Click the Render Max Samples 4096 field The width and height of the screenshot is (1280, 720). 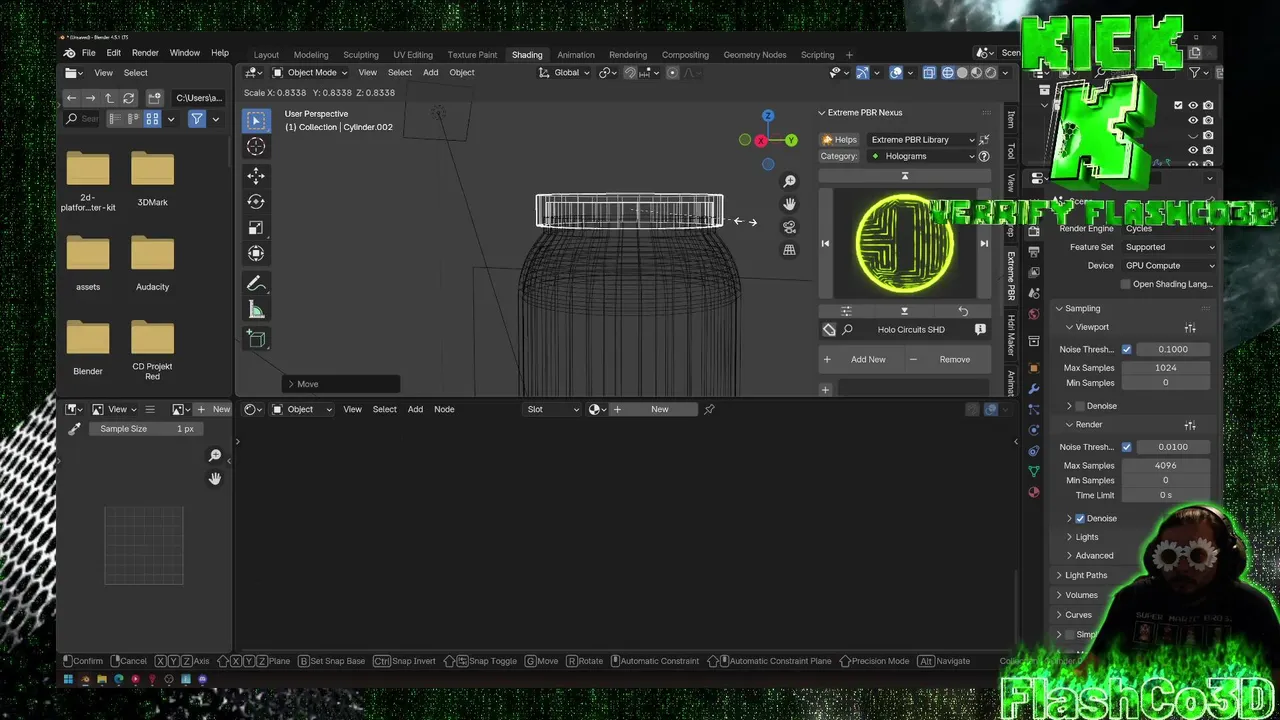point(1165,465)
